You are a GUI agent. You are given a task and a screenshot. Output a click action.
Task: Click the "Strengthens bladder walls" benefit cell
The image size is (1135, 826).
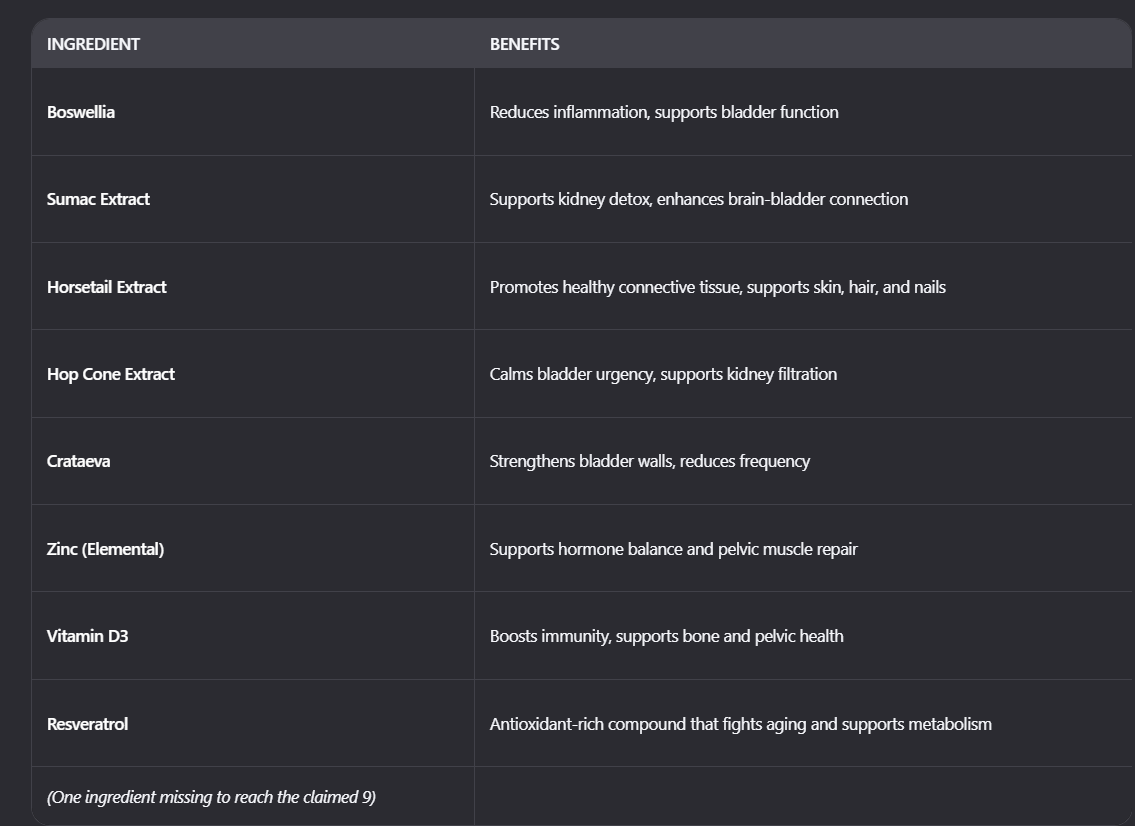(x=649, y=461)
